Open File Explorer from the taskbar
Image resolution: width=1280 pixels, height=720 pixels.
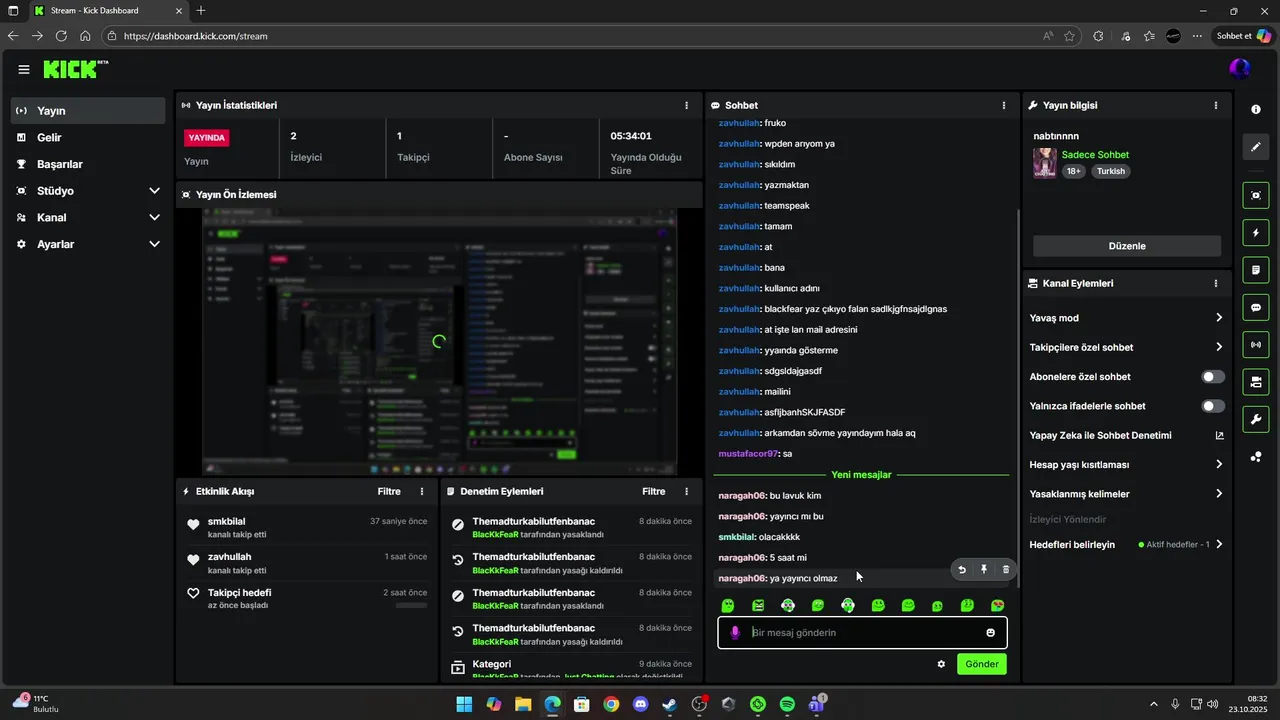pos(523,704)
